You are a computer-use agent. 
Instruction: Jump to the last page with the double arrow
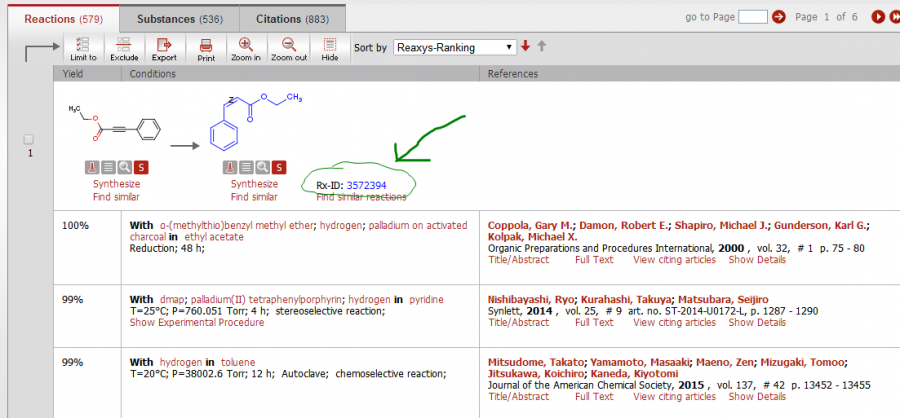coord(895,17)
